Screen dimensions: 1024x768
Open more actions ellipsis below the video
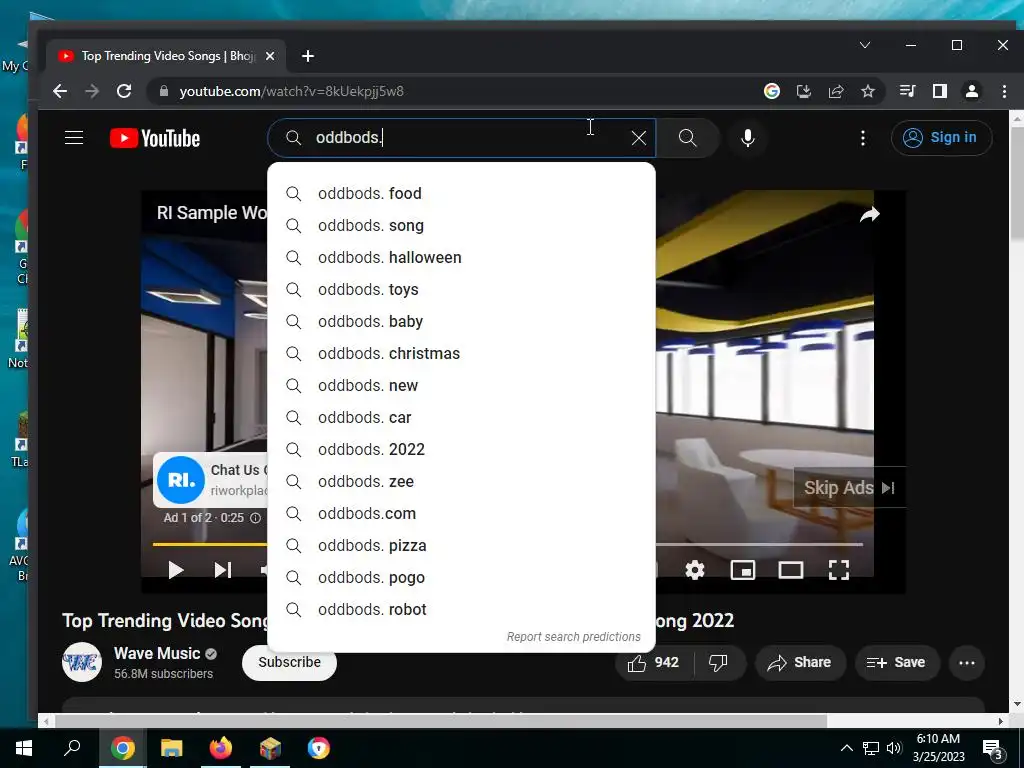pyautogui.click(x=967, y=663)
